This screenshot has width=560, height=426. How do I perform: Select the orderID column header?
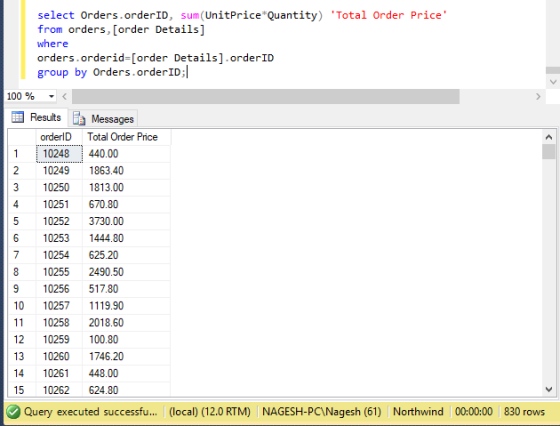coord(59,137)
